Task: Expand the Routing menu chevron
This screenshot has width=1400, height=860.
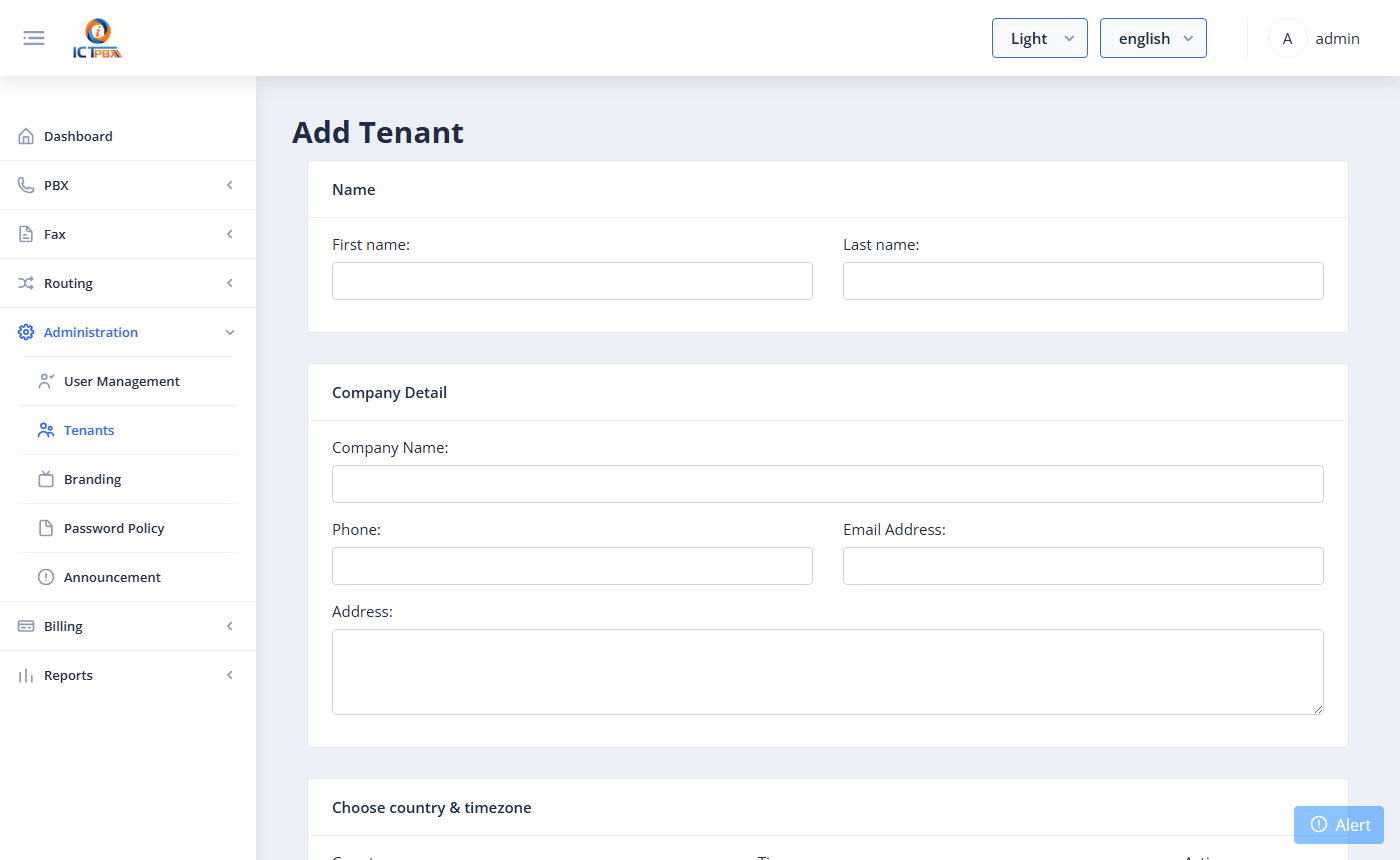Action: pyautogui.click(x=230, y=283)
